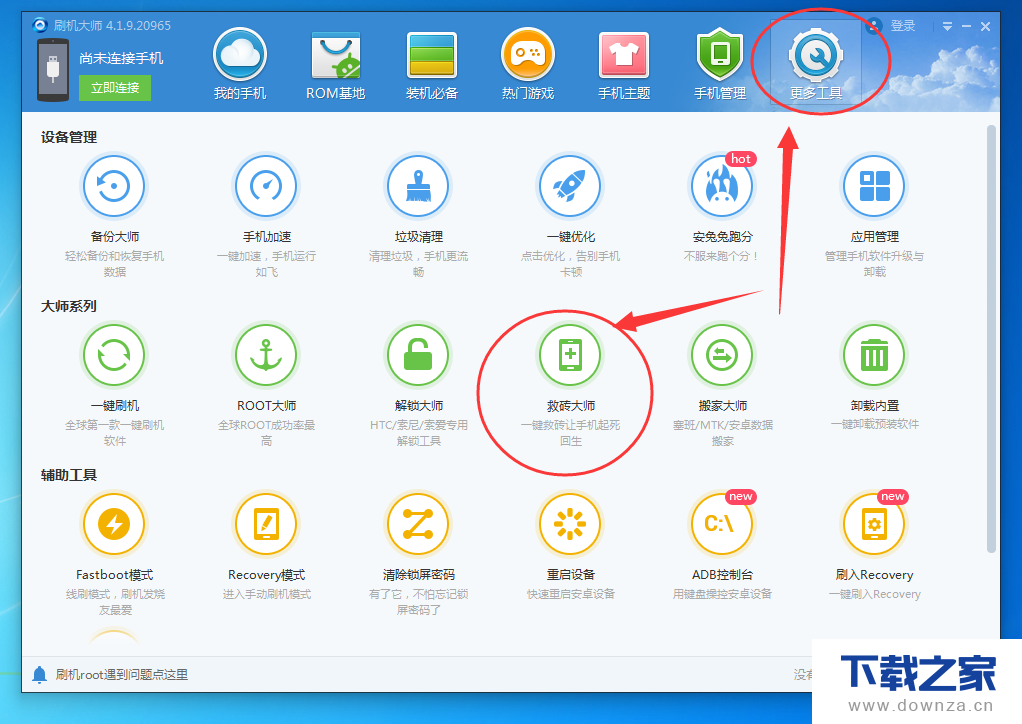Screen dimensions: 1022x724
Task: Open ADB控制台 command prompt icon
Action: [722, 525]
